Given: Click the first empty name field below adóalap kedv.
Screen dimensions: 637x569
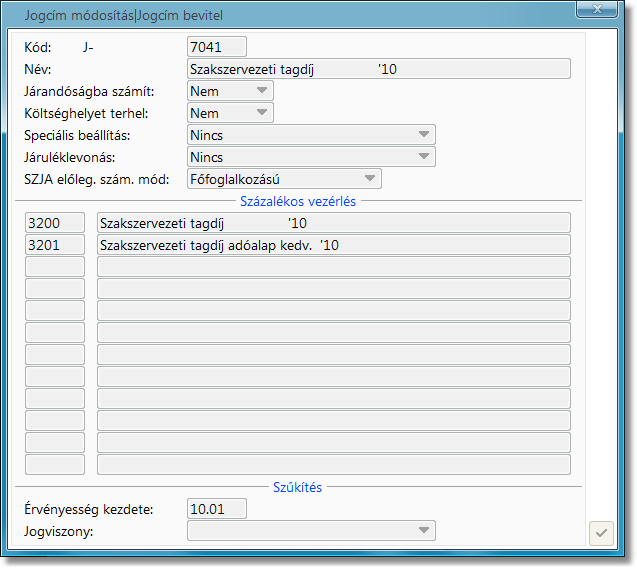Looking at the screenshot, I should point(334,266).
